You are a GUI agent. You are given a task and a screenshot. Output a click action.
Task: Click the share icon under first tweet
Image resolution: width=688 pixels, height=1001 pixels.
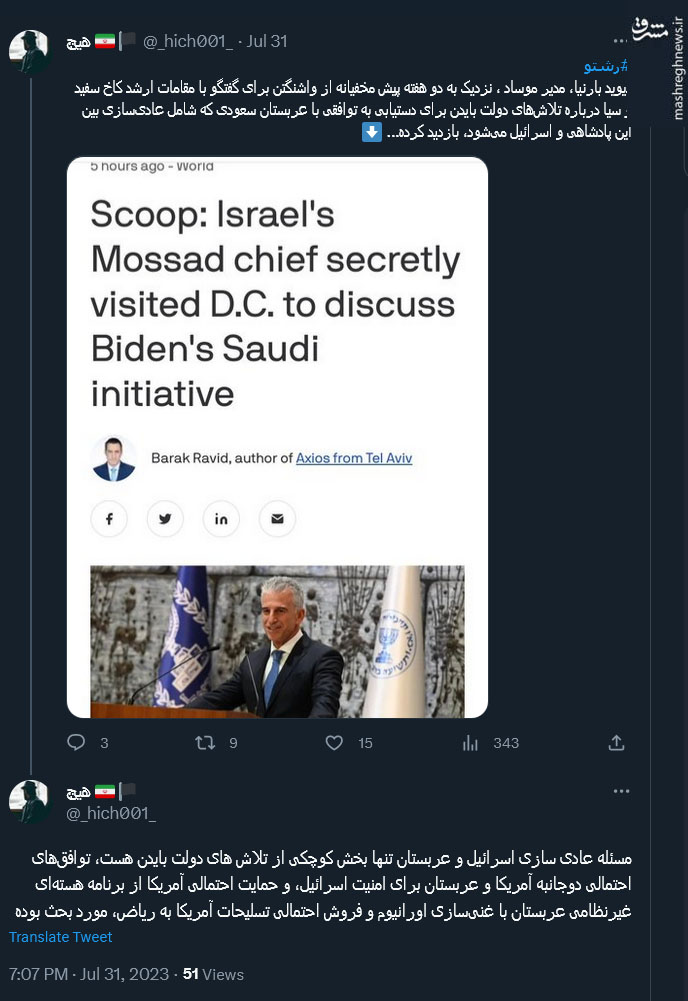[617, 743]
